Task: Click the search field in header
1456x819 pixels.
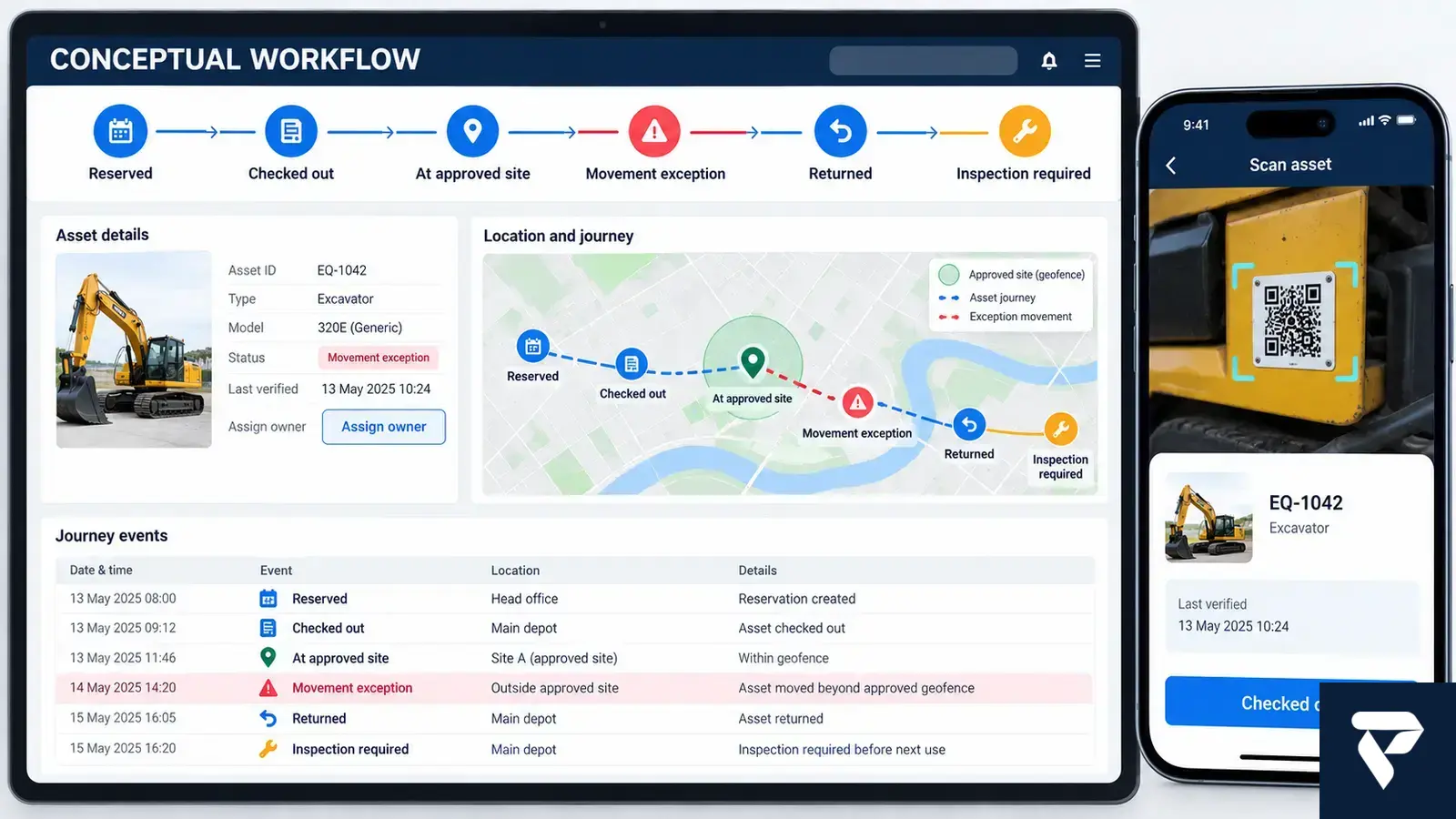Action: click(x=924, y=60)
